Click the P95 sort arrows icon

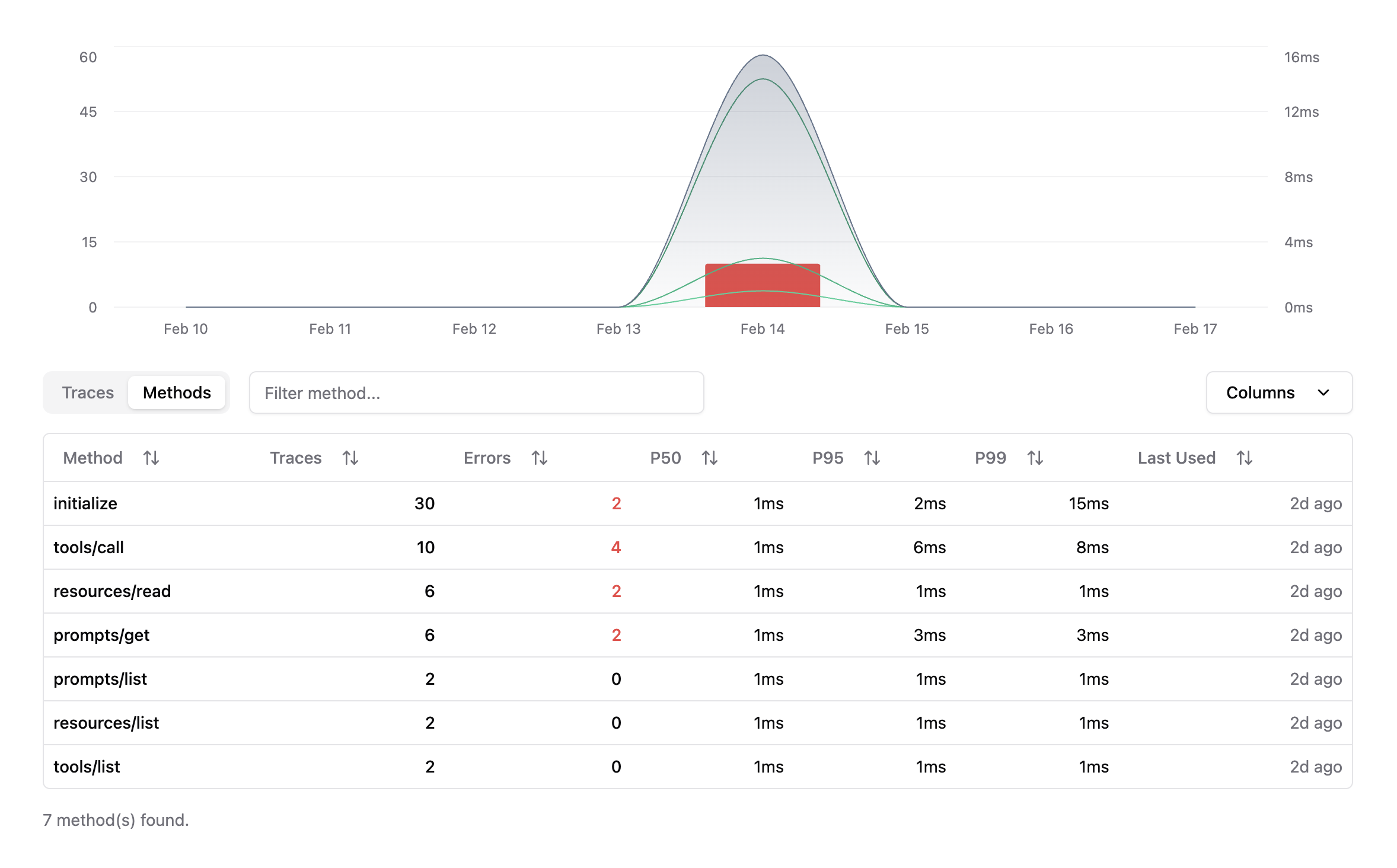[x=872, y=458]
